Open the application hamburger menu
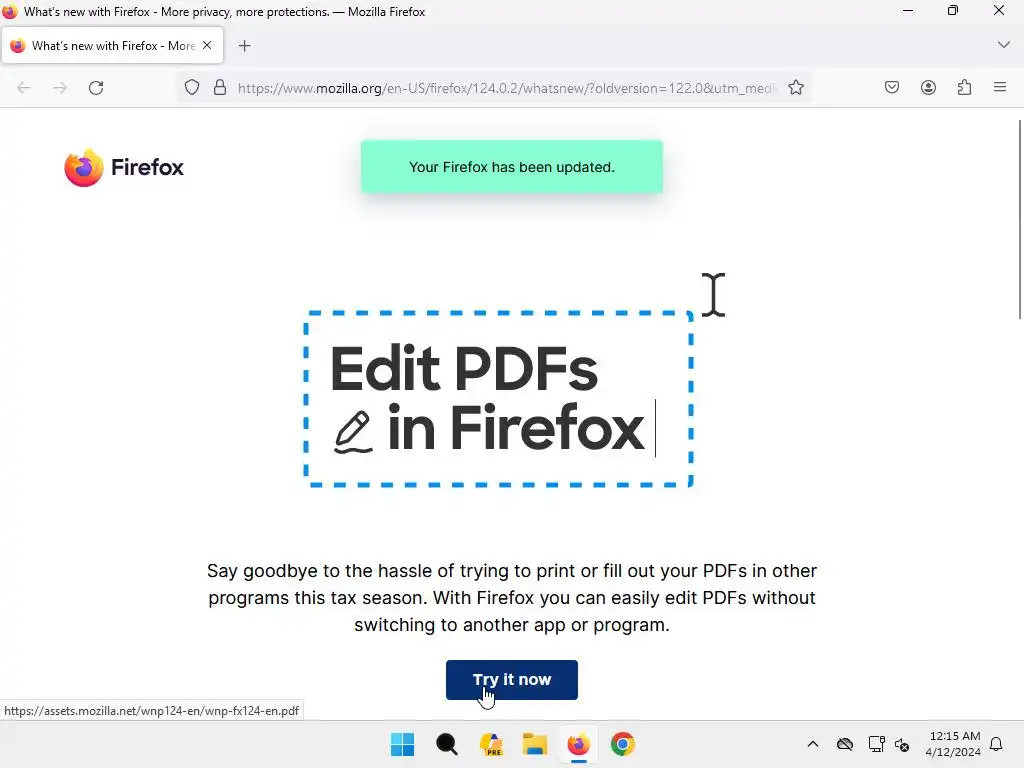The image size is (1024, 768). (1000, 87)
